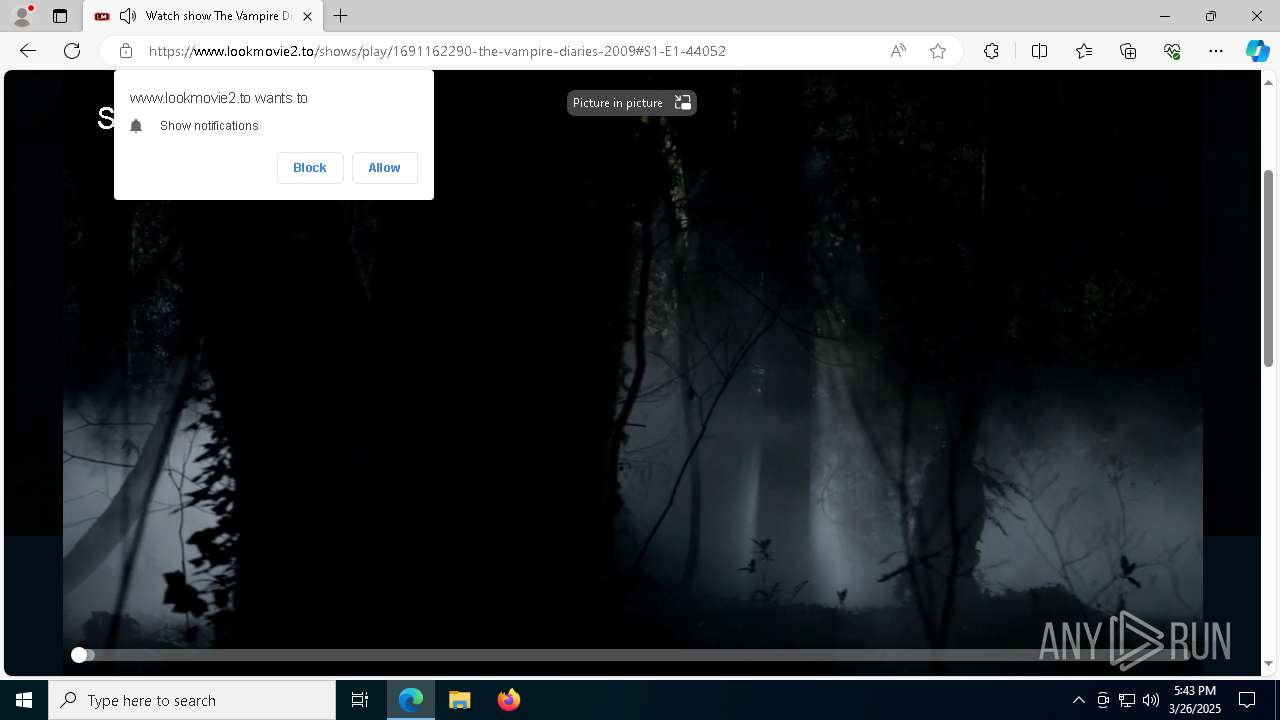Image resolution: width=1280 pixels, height=720 pixels.
Task: Open the Extensions puzzle icon
Action: pyautogui.click(x=991, y=51)
